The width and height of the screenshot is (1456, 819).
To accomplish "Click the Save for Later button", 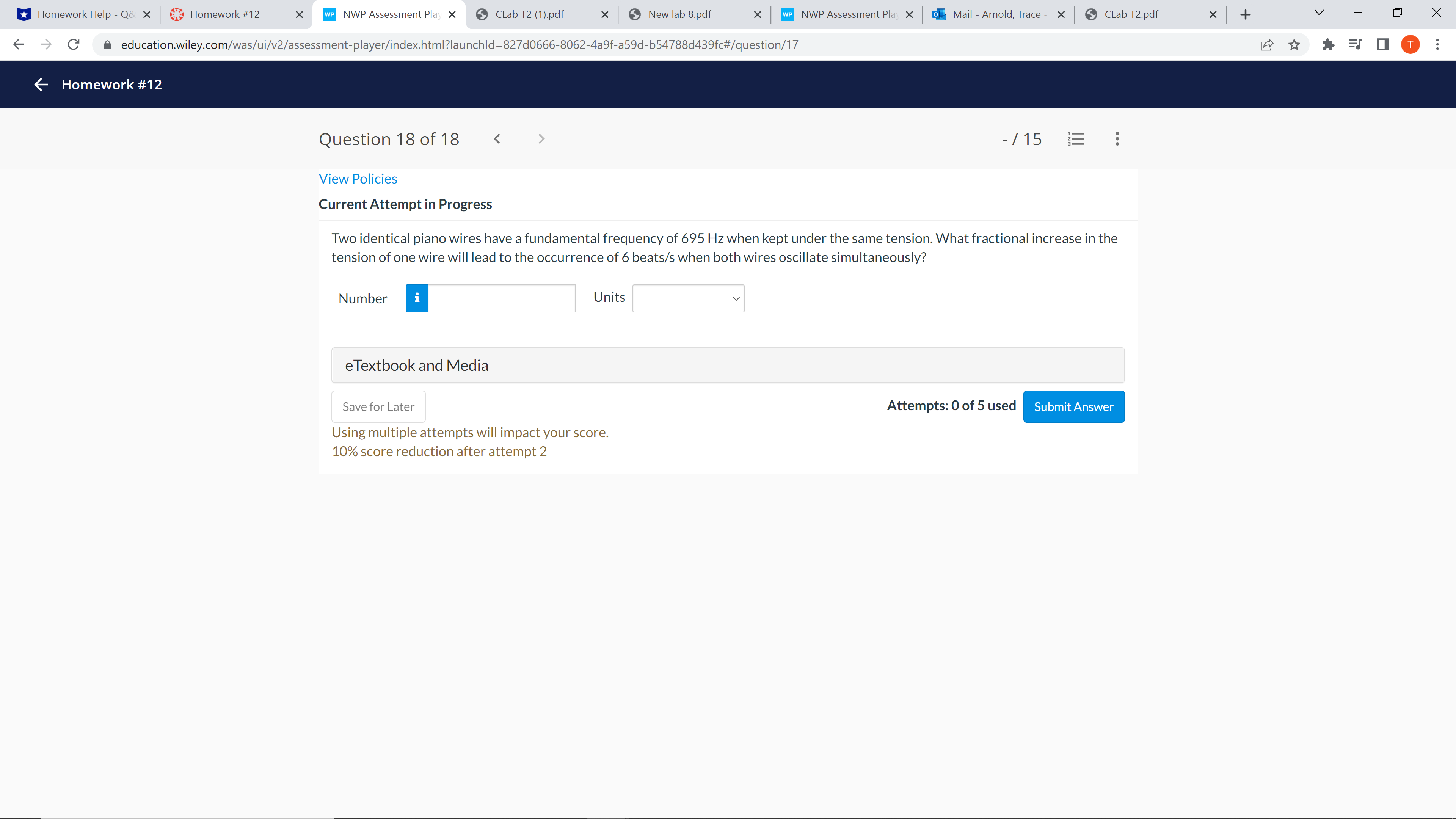I will pyautogui.click(x=378, y=406).
